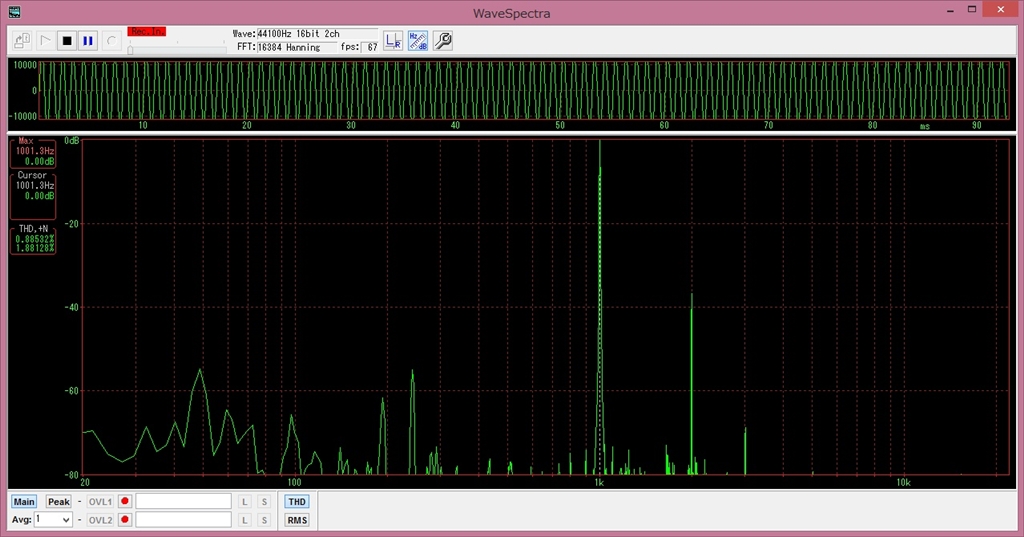Open settings with the wrench icon
1024x537 pixels.
pos(443,41)
